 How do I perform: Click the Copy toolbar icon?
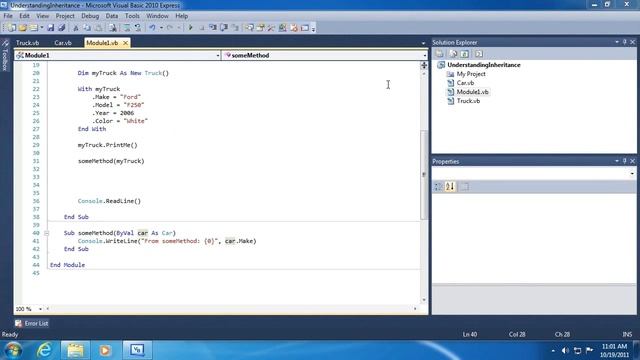[87, 28]
